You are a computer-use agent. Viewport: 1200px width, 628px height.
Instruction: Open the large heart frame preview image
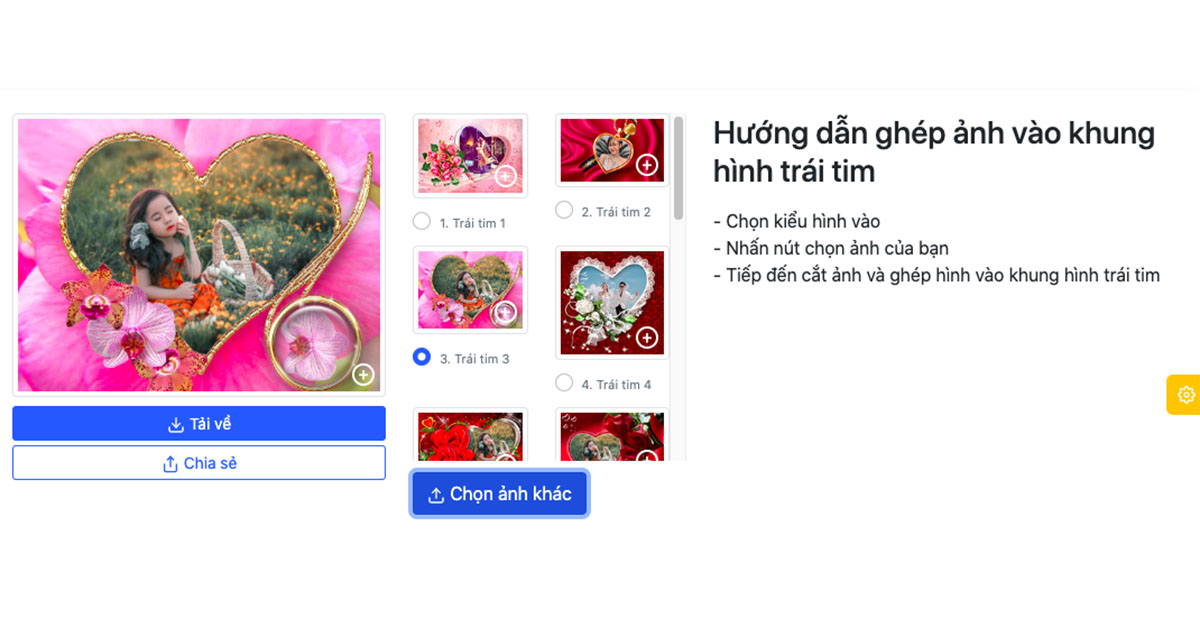coord(199,255)
